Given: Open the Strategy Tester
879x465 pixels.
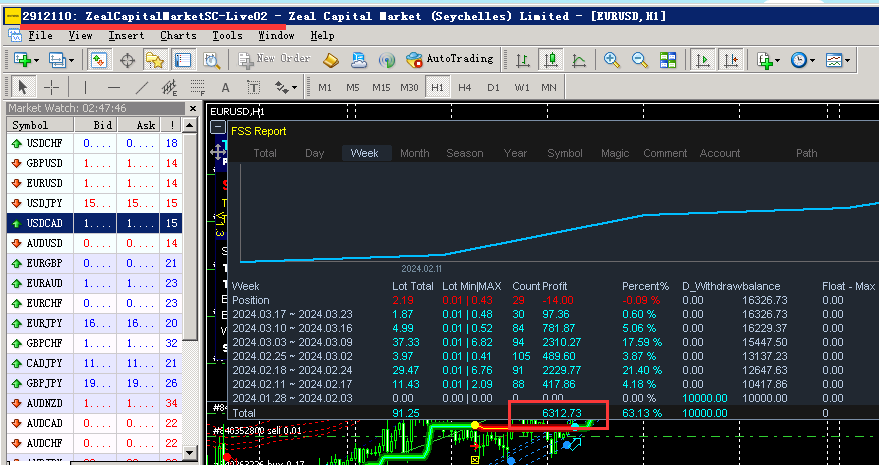Looking at the screenshot, I should 211,59.
